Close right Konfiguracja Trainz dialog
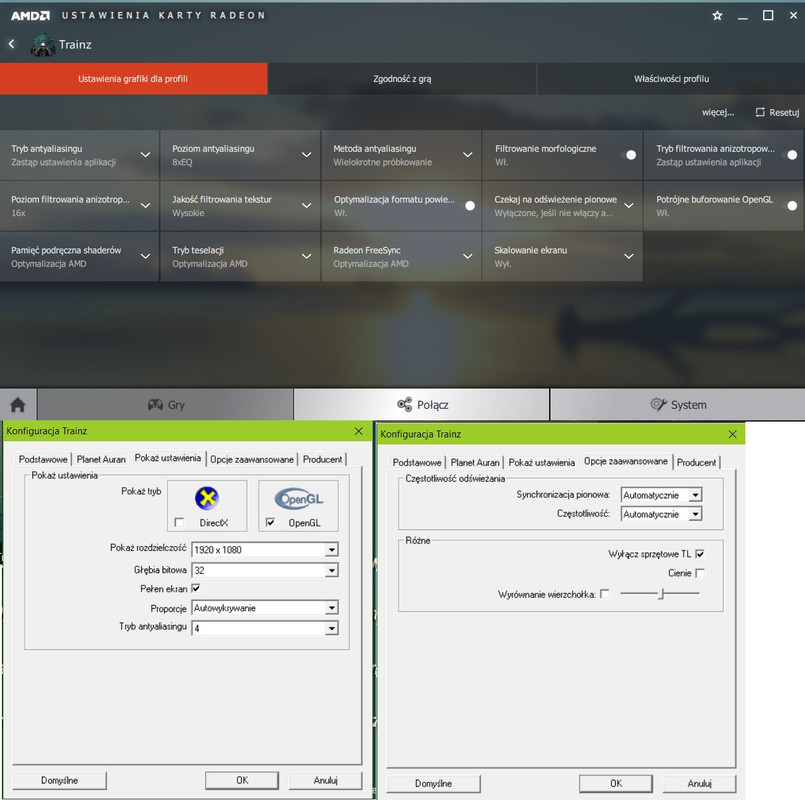Screen dimensions: 805x800 (x=733, y=434)
